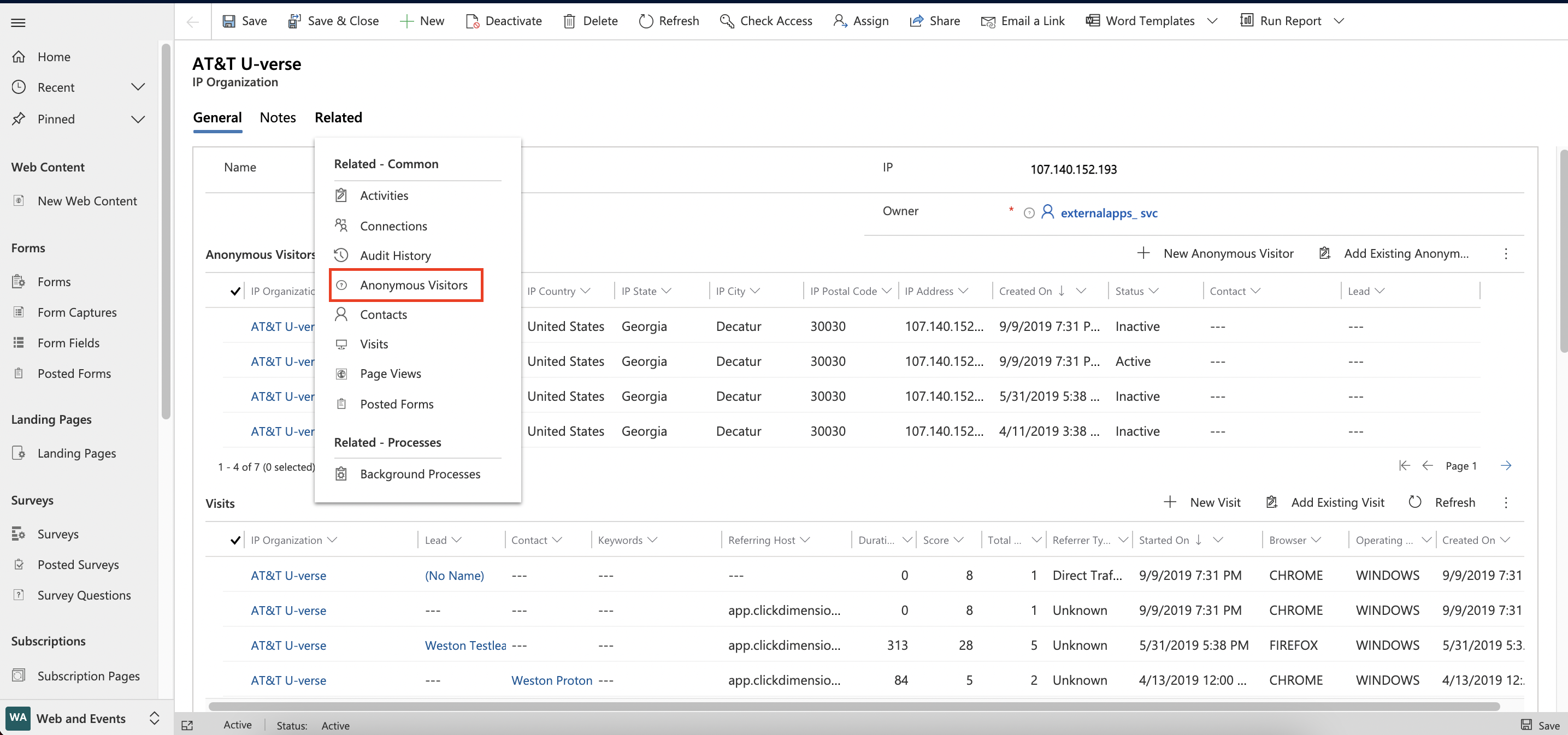1568x735 pixels.
Task: Click Add Existing Anonymous Visitor button
Action: [1393, 253]
